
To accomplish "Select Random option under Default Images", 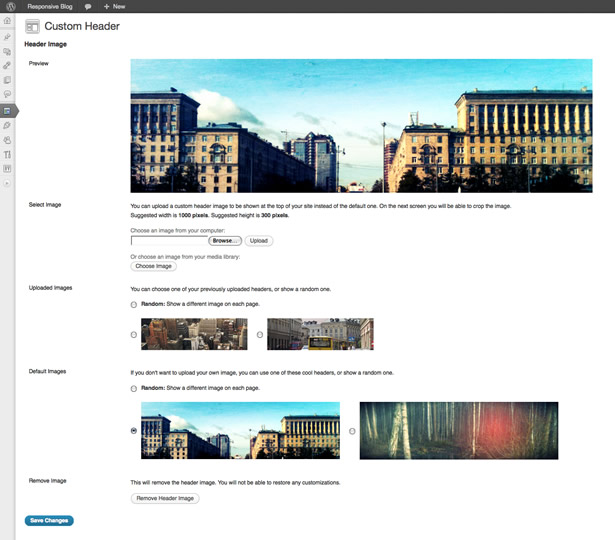I will (x=134, y=388).
